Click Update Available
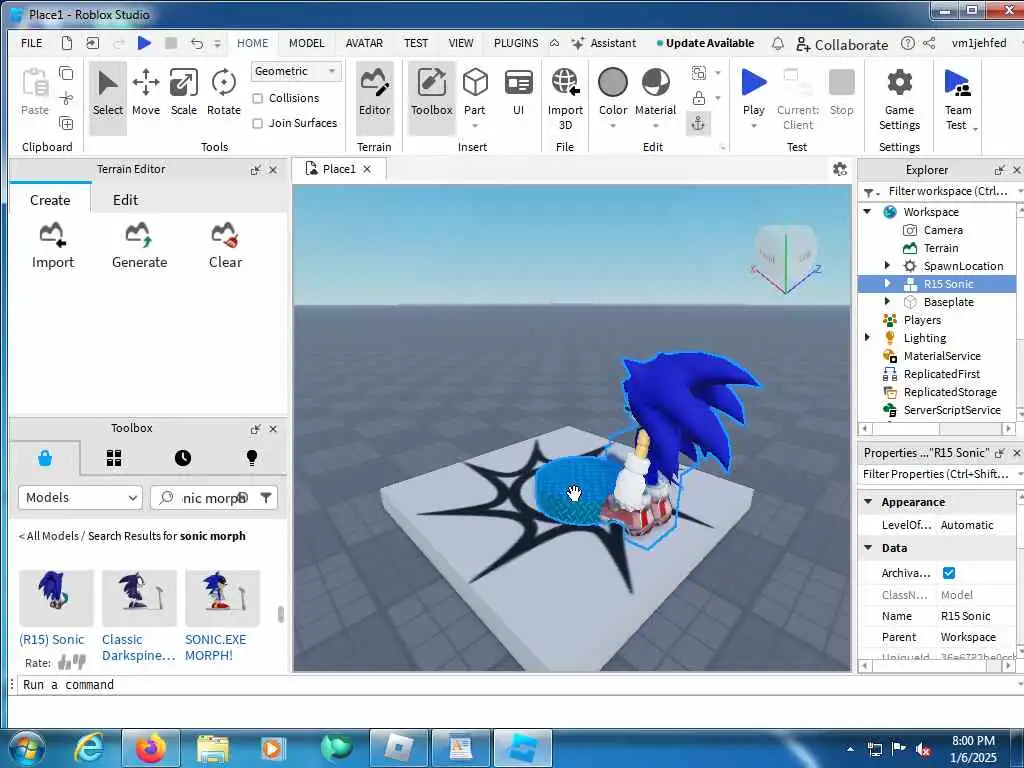The width and height of the screenshot is (1024, 768). pos(705,43)
